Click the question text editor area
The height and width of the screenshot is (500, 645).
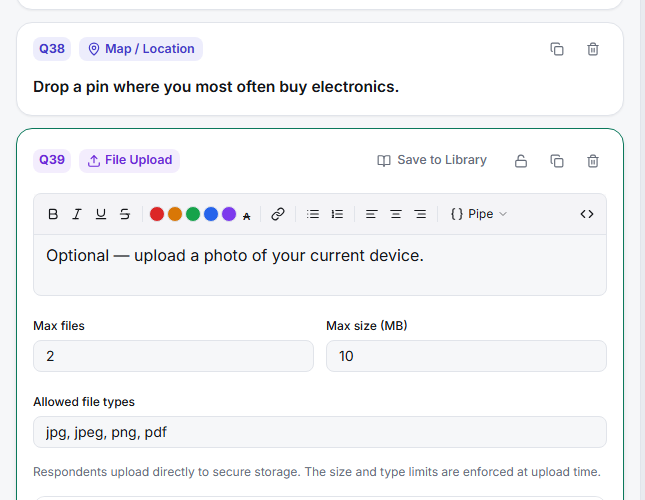[320, 265]
